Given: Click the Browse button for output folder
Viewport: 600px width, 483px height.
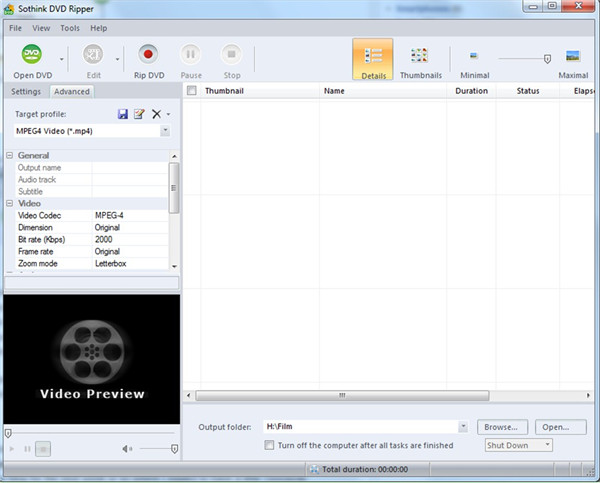Looking at the screenshot, I should (x=502, y=427).
